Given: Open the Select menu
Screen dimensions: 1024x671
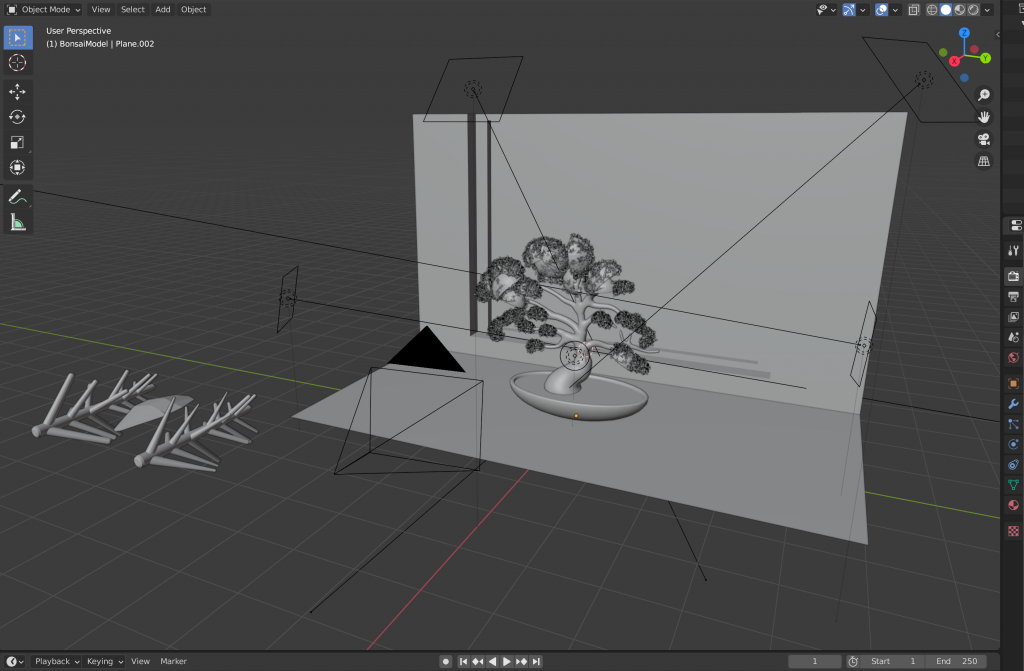Looking at the screenshot, I should click(x=133, y=10).
